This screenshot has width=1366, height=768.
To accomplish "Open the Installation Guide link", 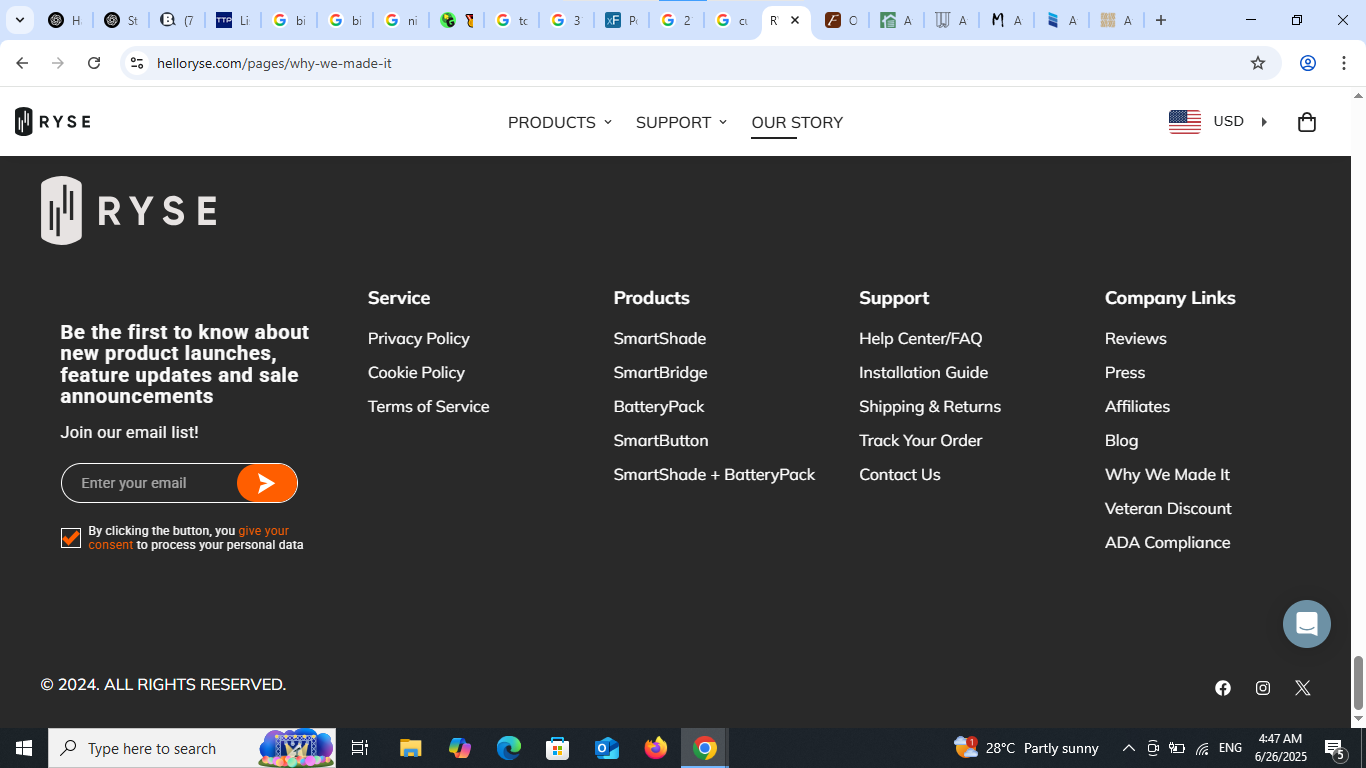I will 923,372.
